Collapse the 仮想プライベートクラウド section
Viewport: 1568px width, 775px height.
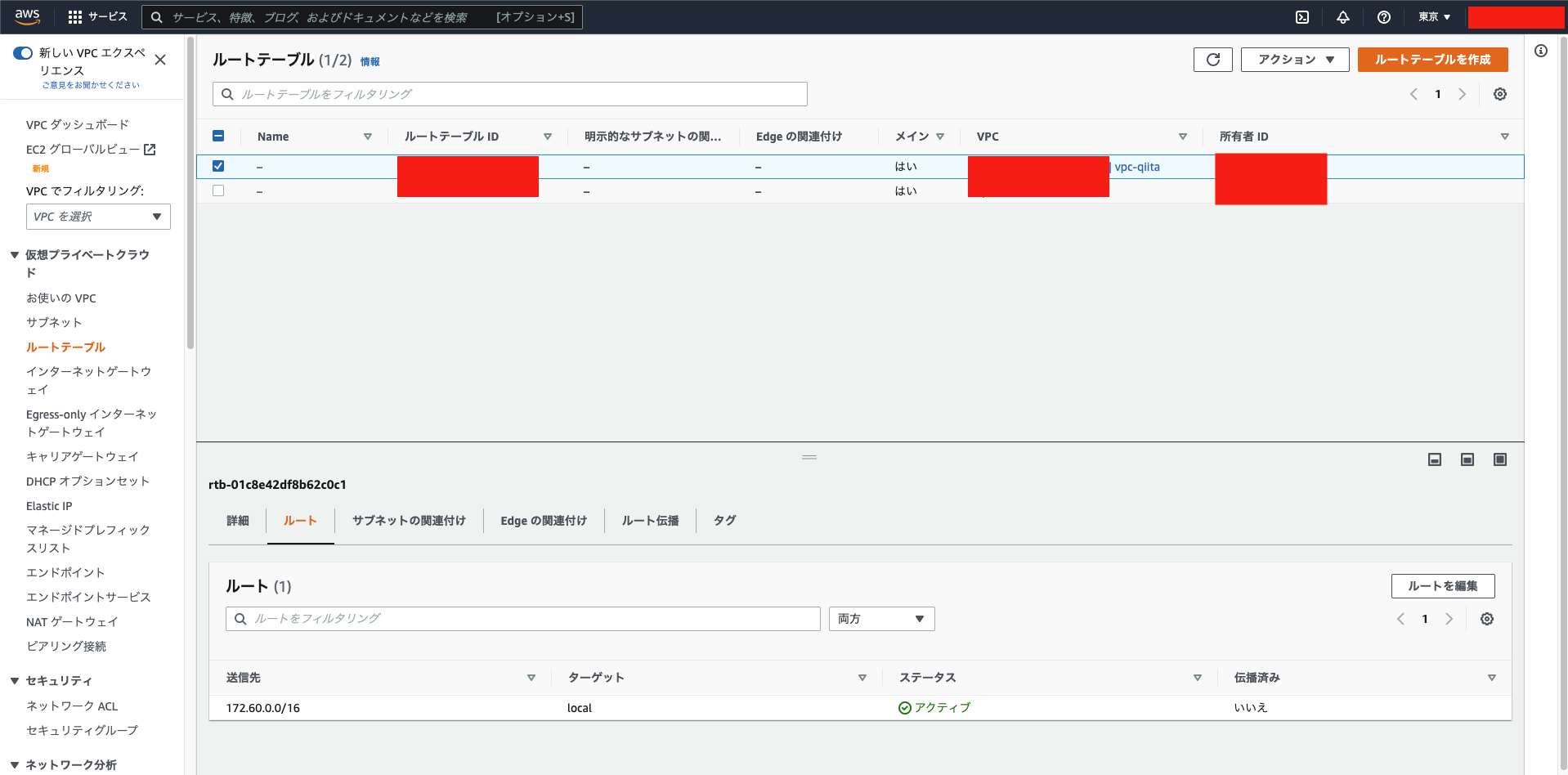pyautogui.click(x=15, y=255)
